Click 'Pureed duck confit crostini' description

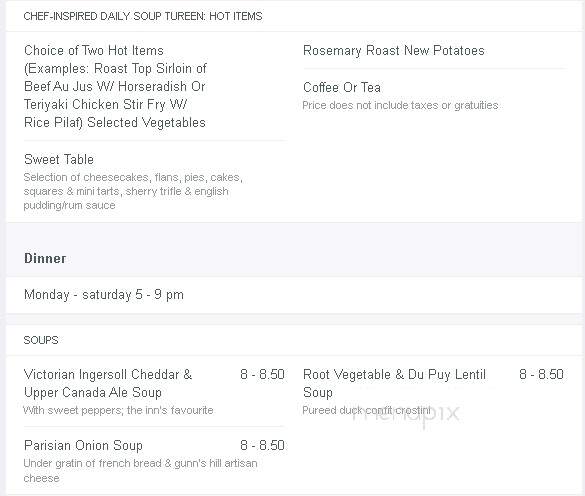point(366,410)
